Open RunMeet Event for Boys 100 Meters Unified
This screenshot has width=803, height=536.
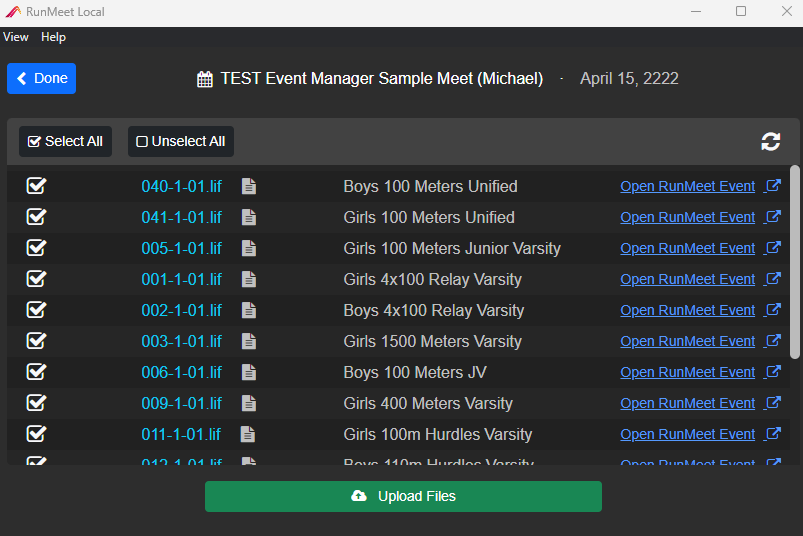[687, 186]
